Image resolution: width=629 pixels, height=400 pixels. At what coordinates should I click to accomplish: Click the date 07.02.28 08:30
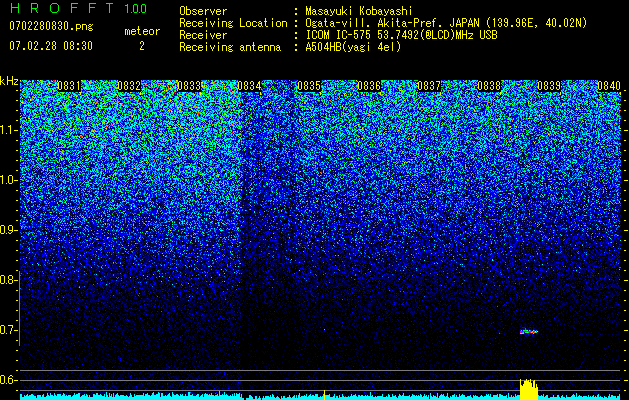pos(51,46)
